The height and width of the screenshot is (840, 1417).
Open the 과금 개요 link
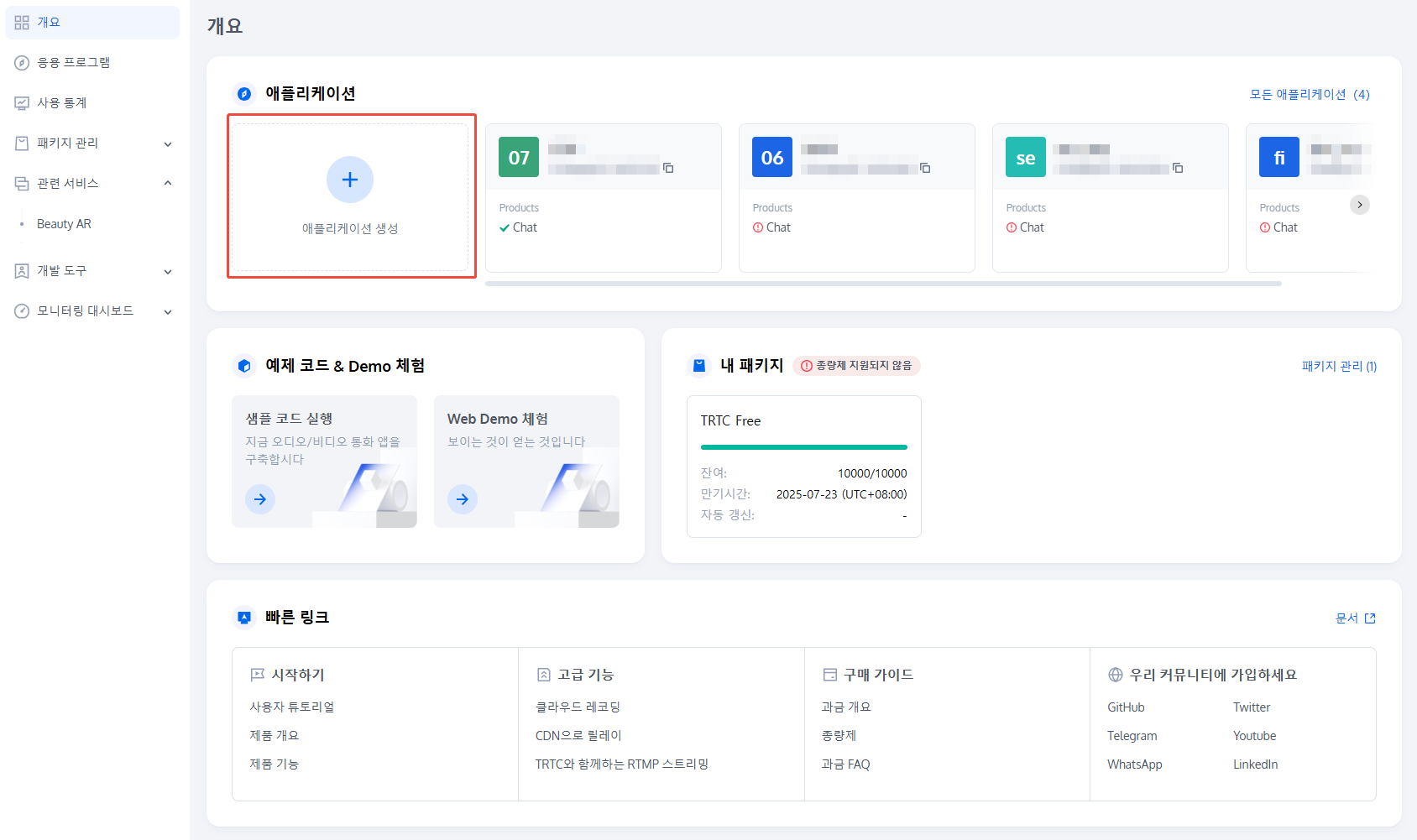845,707
